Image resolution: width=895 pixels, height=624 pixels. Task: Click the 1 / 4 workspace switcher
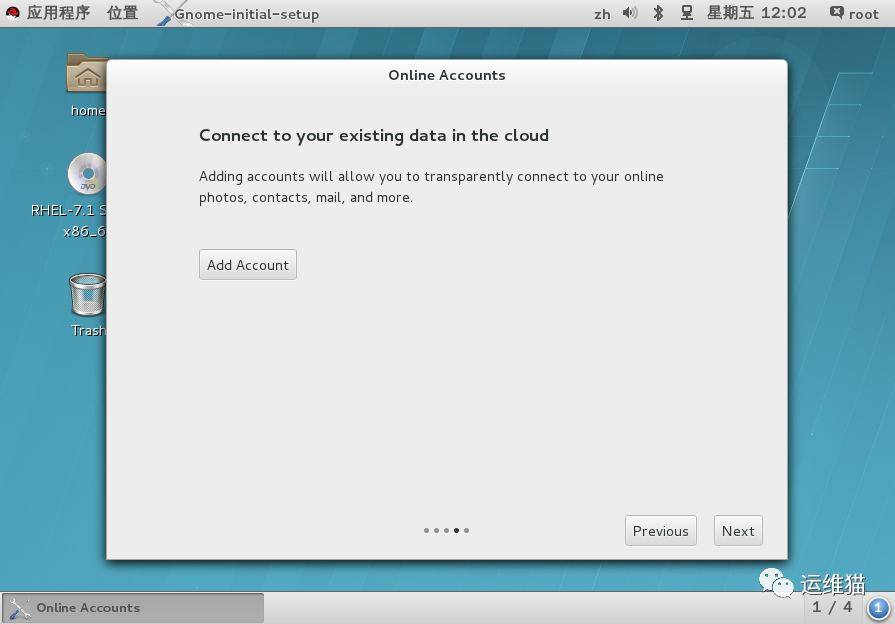(832, 607)
